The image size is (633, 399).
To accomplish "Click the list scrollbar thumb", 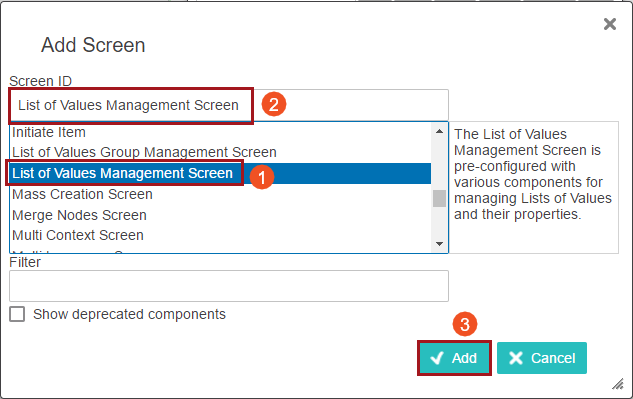I will click(x=439, y=198).
